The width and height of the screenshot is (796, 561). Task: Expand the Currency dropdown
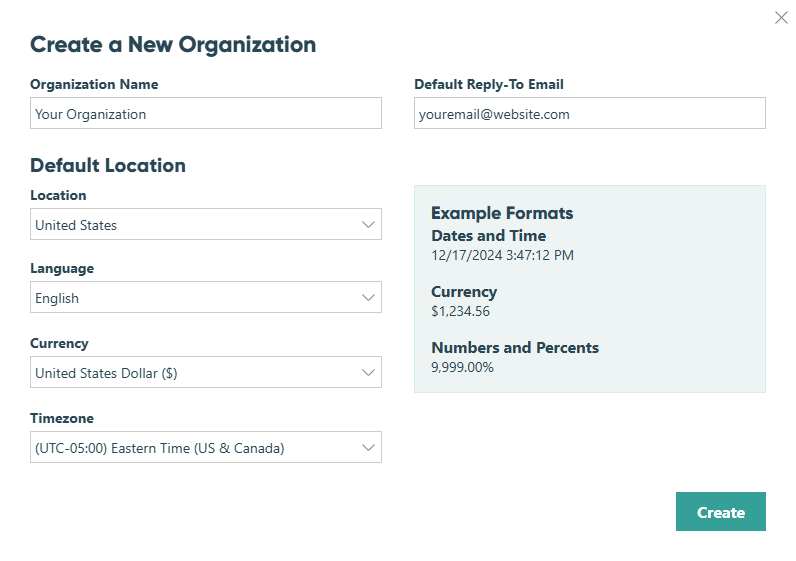pyautogui.click(x=206, y=372)
